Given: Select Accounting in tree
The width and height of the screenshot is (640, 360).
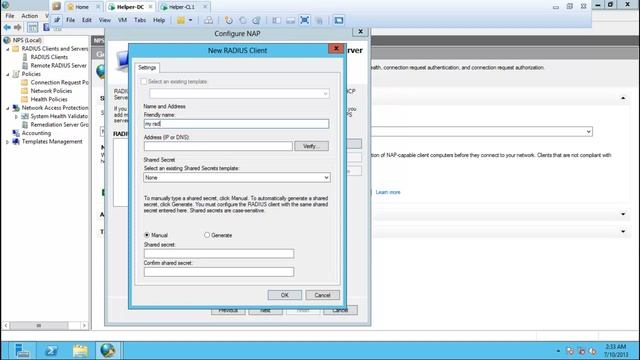Looking at the screenshot, I should click(36, 133).
